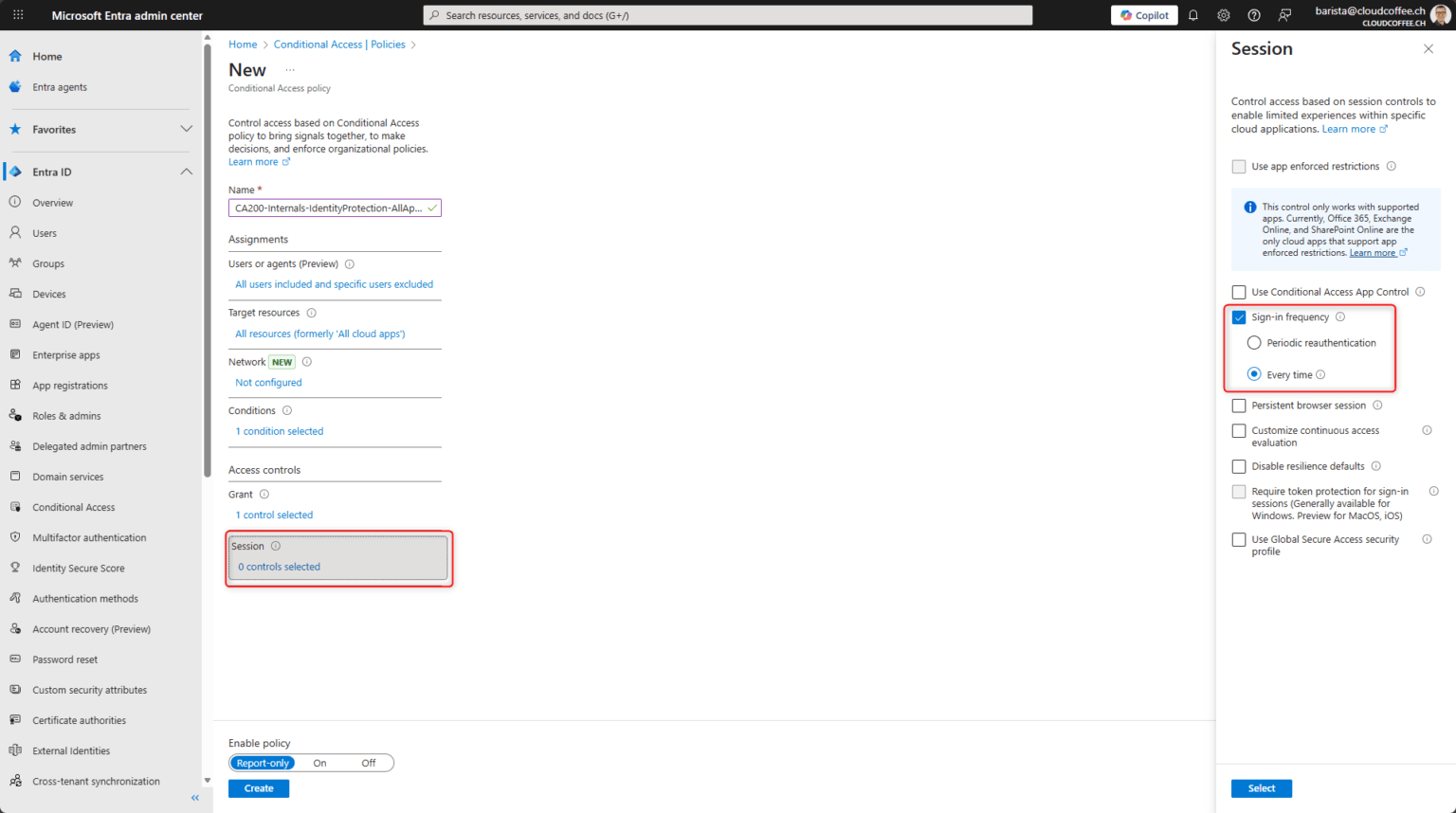Check Use Conditional Access App Control
The height and width of the screenshot is (813, 1456).
(x=1238, y=291)
